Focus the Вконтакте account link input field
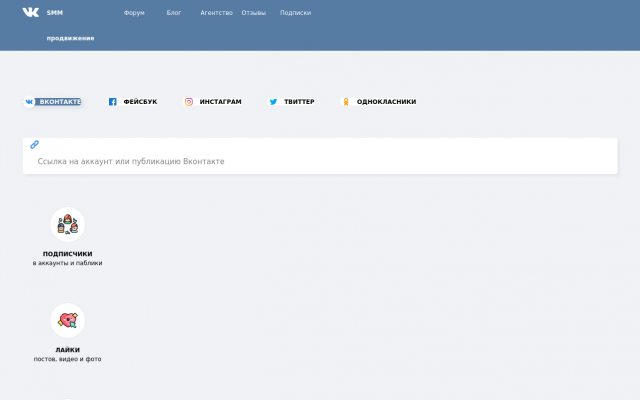This screenshot has height=400, width=640. [x=320, y=156]
